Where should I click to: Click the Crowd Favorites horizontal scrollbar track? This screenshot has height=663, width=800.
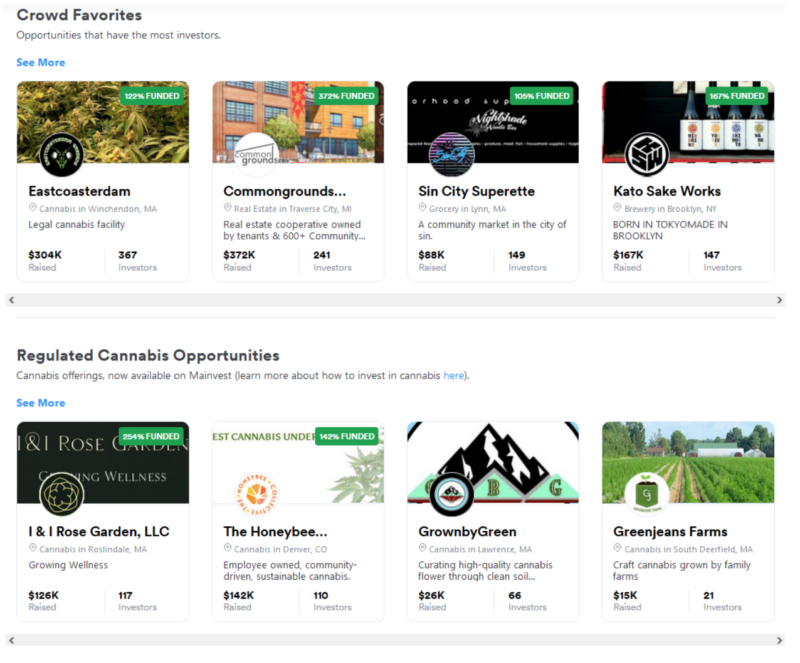click(x=395, y=300)
